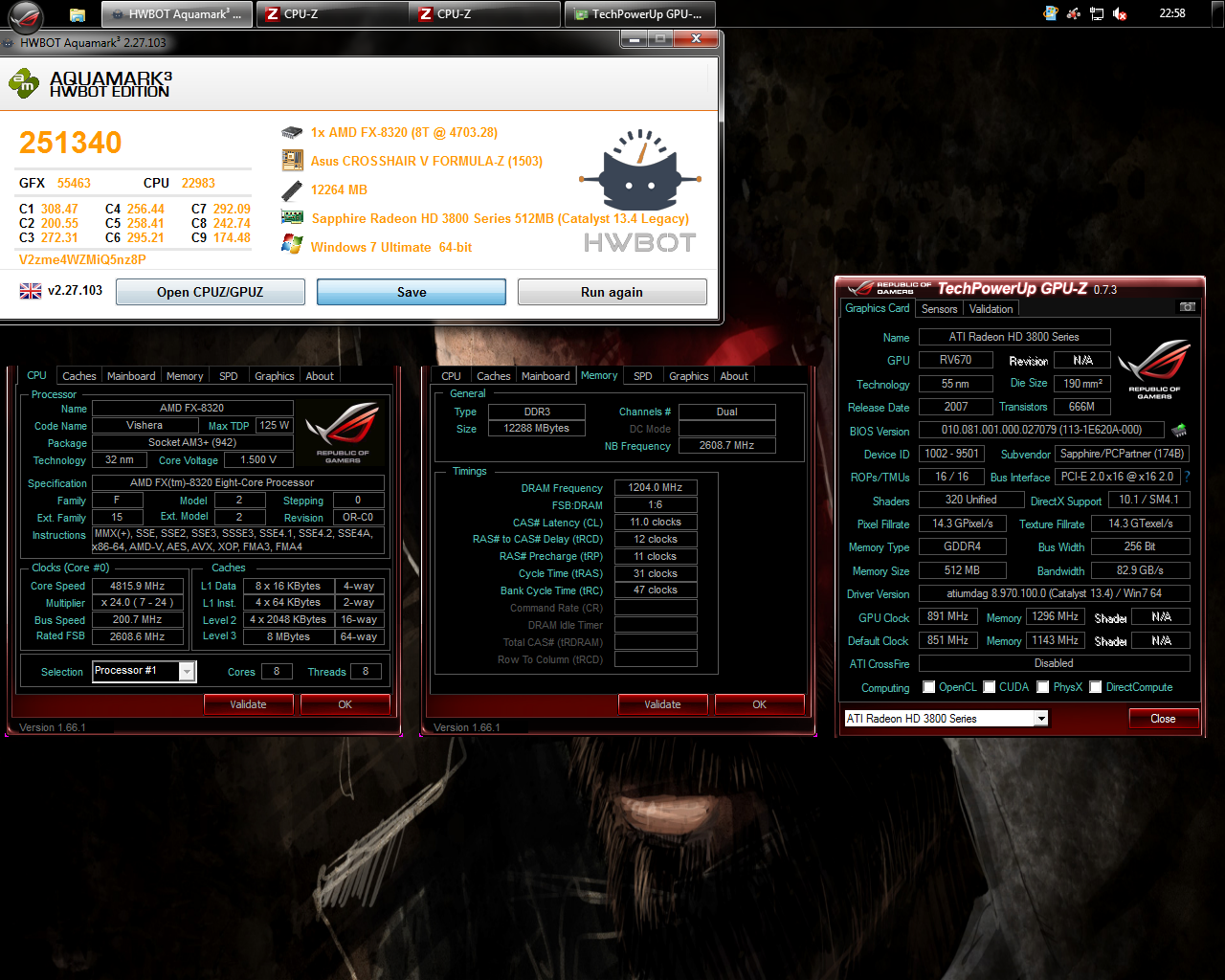The width and height of the screenshot is (1225, 980).
Task: Open first CPU-Z taskbar window
Action: 332,14
